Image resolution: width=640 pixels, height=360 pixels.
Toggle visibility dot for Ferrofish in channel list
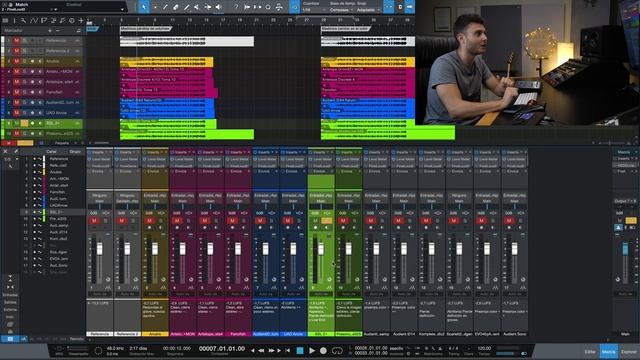35,192
